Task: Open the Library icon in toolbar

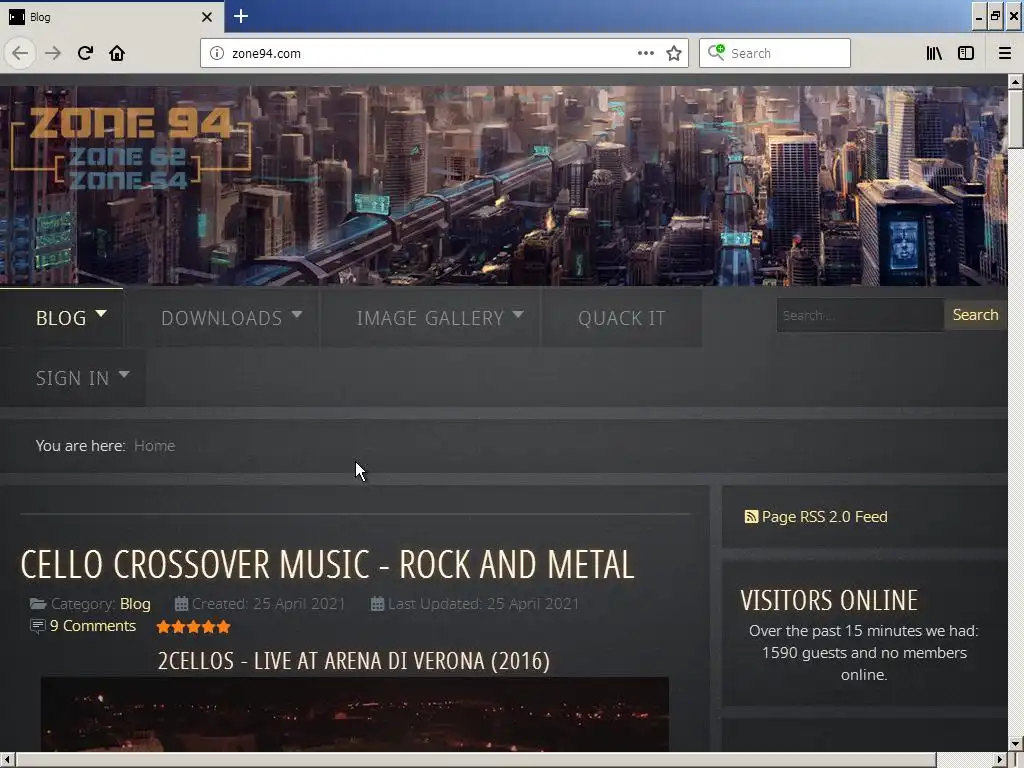Action: pyautogui.click(x=934, y=53)
